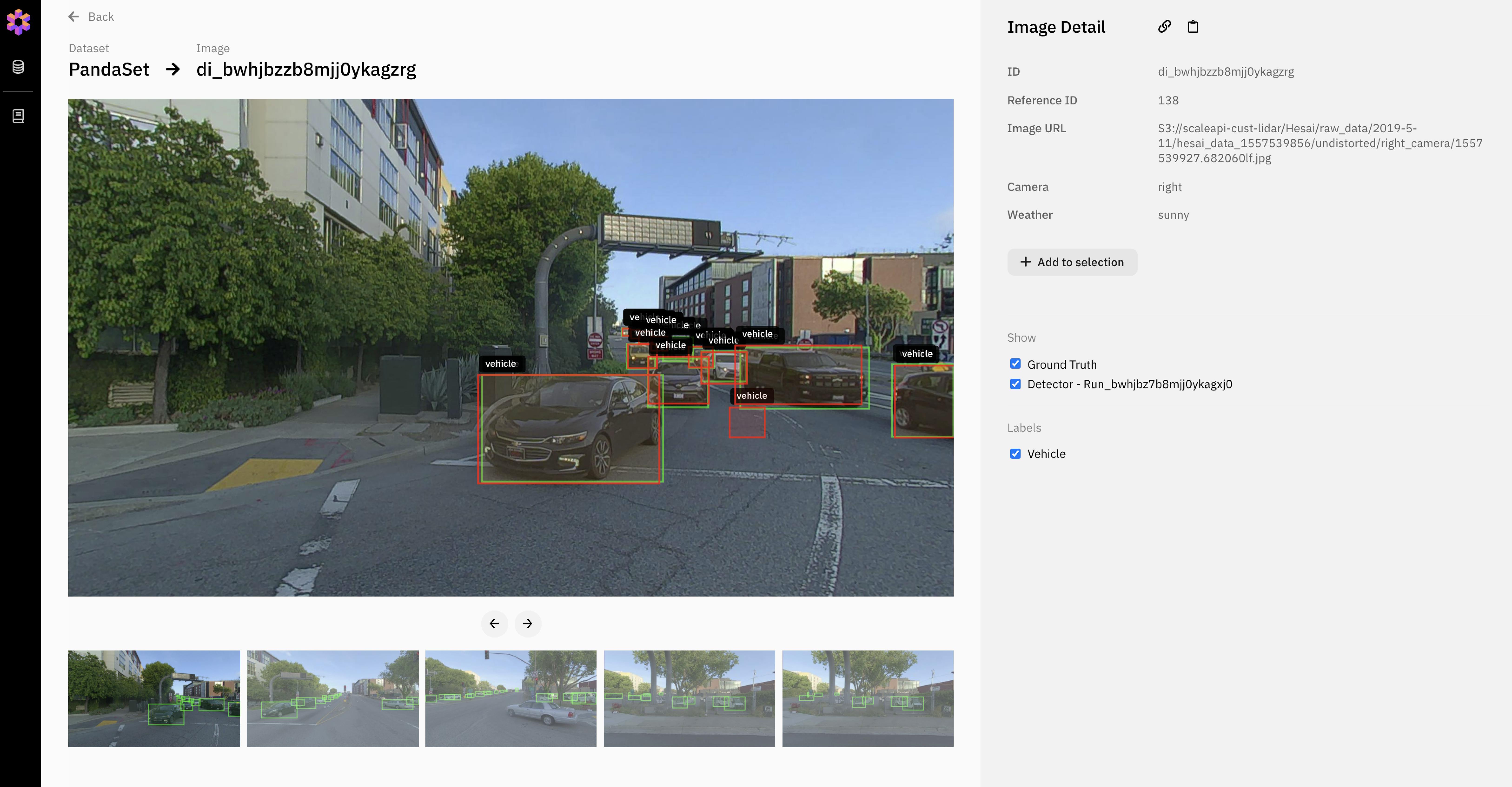The width and height of the screenshot is (1512, 787).
Task: Click the image ID value di_bwhjbzzb8mjj0ykagzrg in details
Action: tap(1226, 72)
